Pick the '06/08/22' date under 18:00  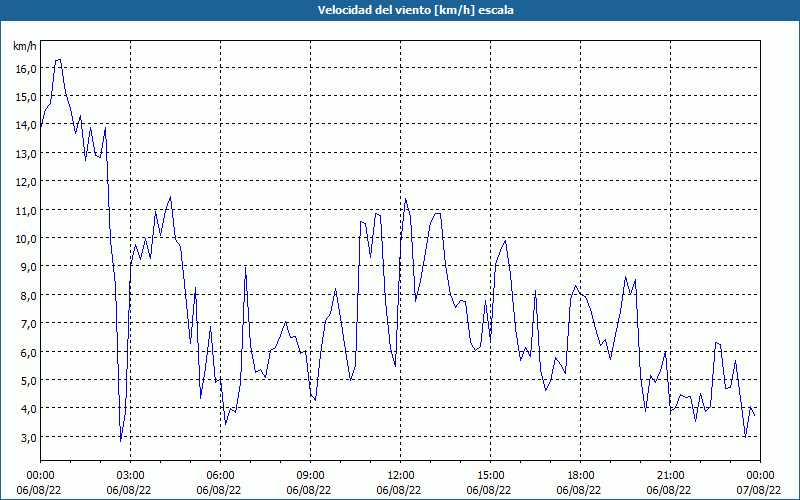click(x=581, y=490)
